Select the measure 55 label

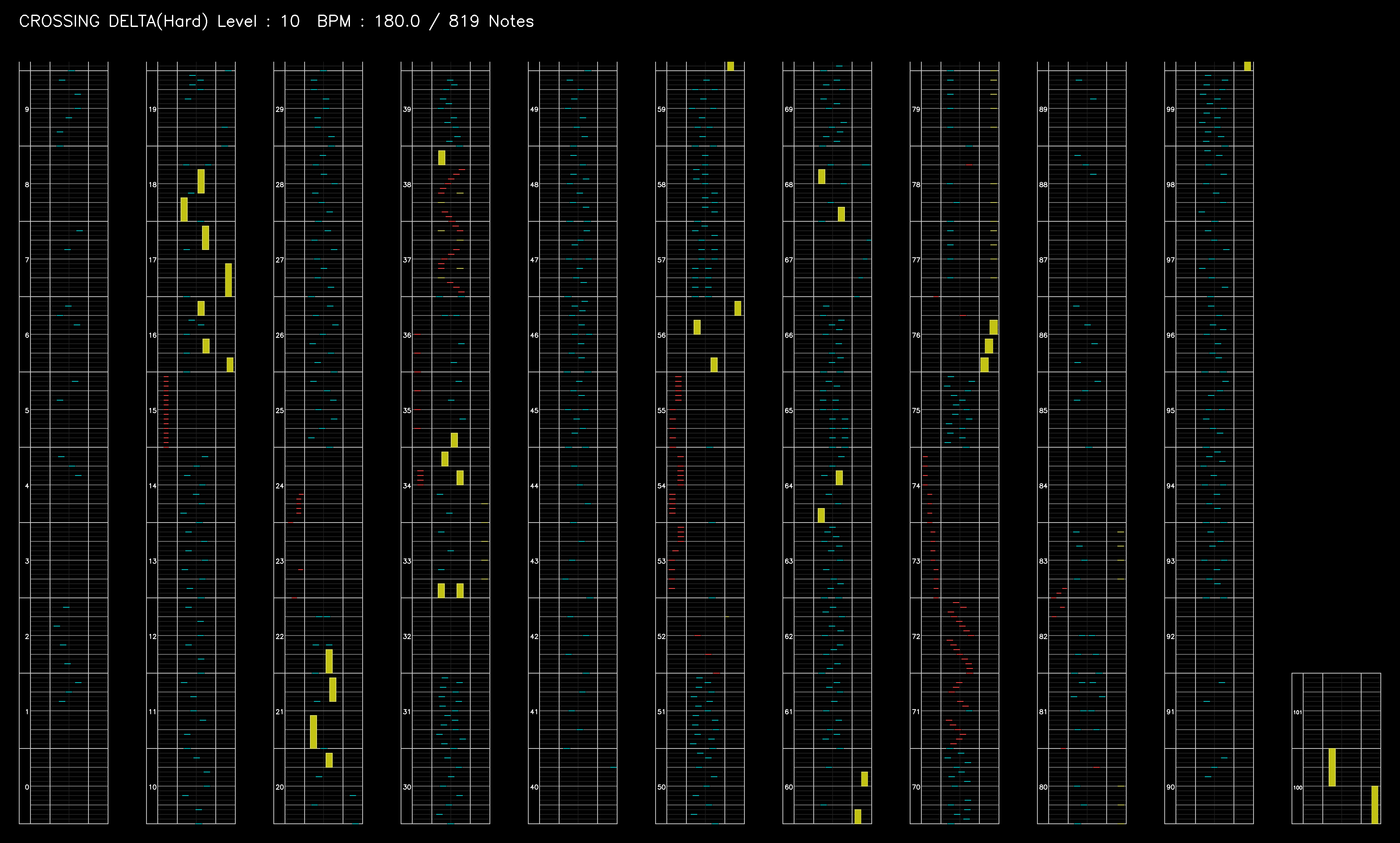coord(661,410)
